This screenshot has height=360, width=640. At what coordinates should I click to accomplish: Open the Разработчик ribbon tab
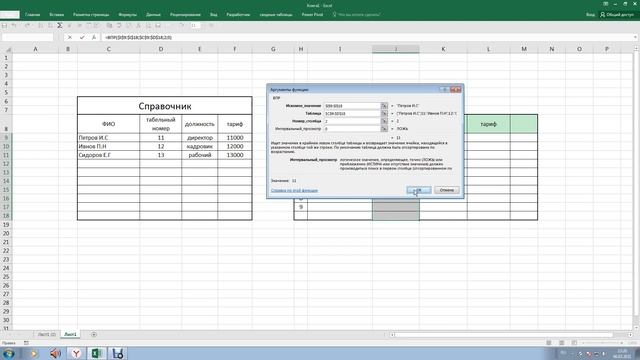238,14
